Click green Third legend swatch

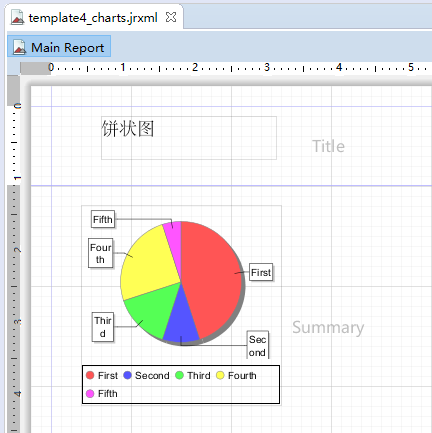pyautogui.click(x=179, y=375)
